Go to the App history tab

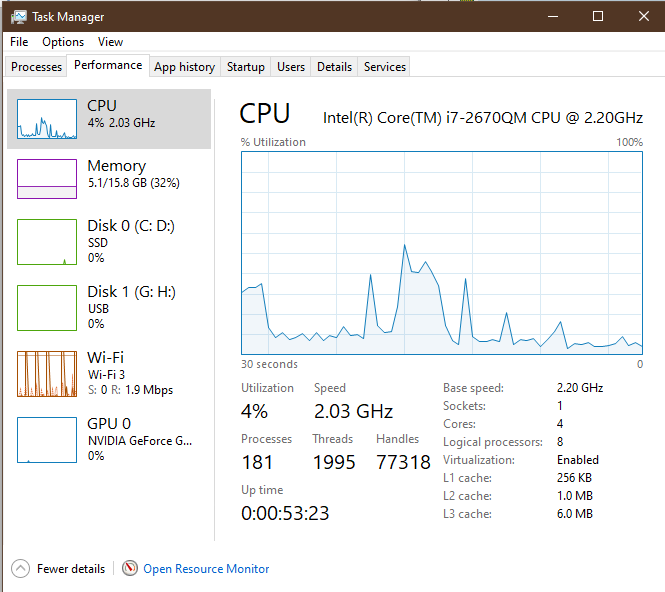pos(184,67)
